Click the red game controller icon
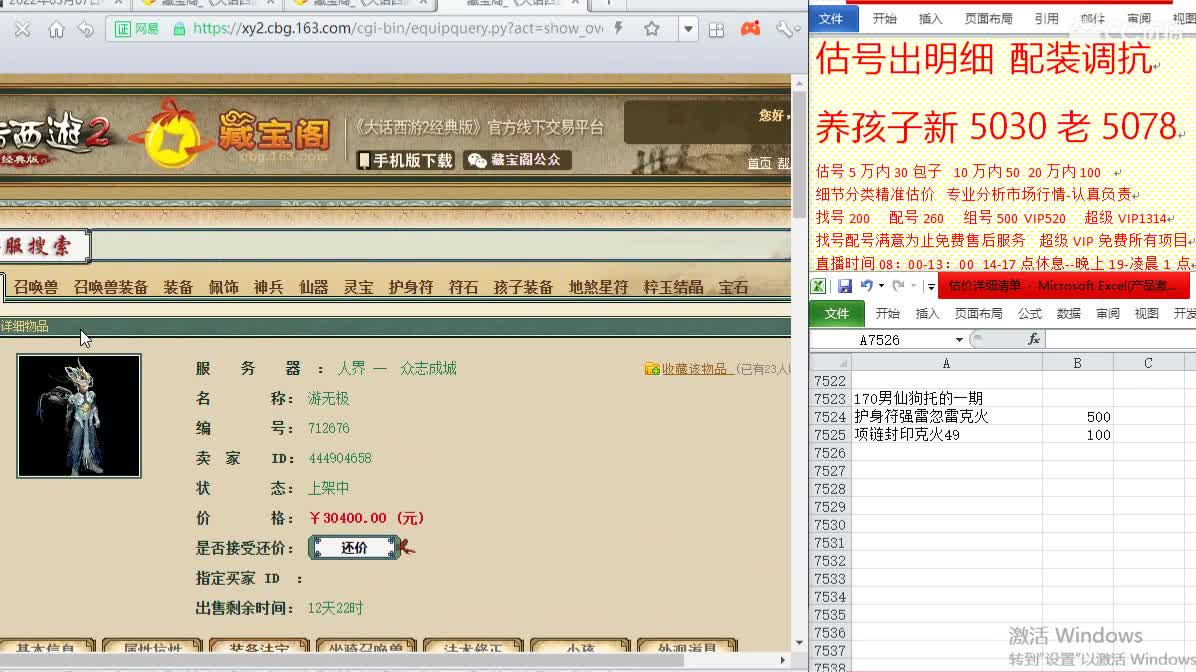Screen dimensions: 1196x672 click(751, 29)
